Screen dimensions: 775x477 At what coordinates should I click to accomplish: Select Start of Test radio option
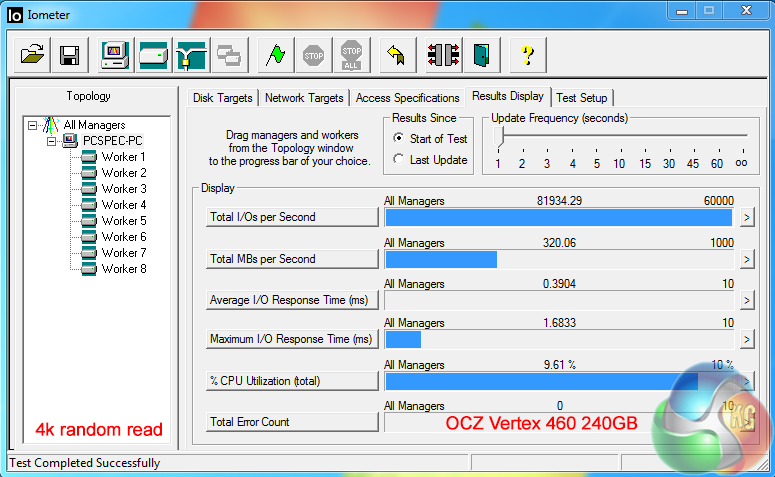(398, 138)
